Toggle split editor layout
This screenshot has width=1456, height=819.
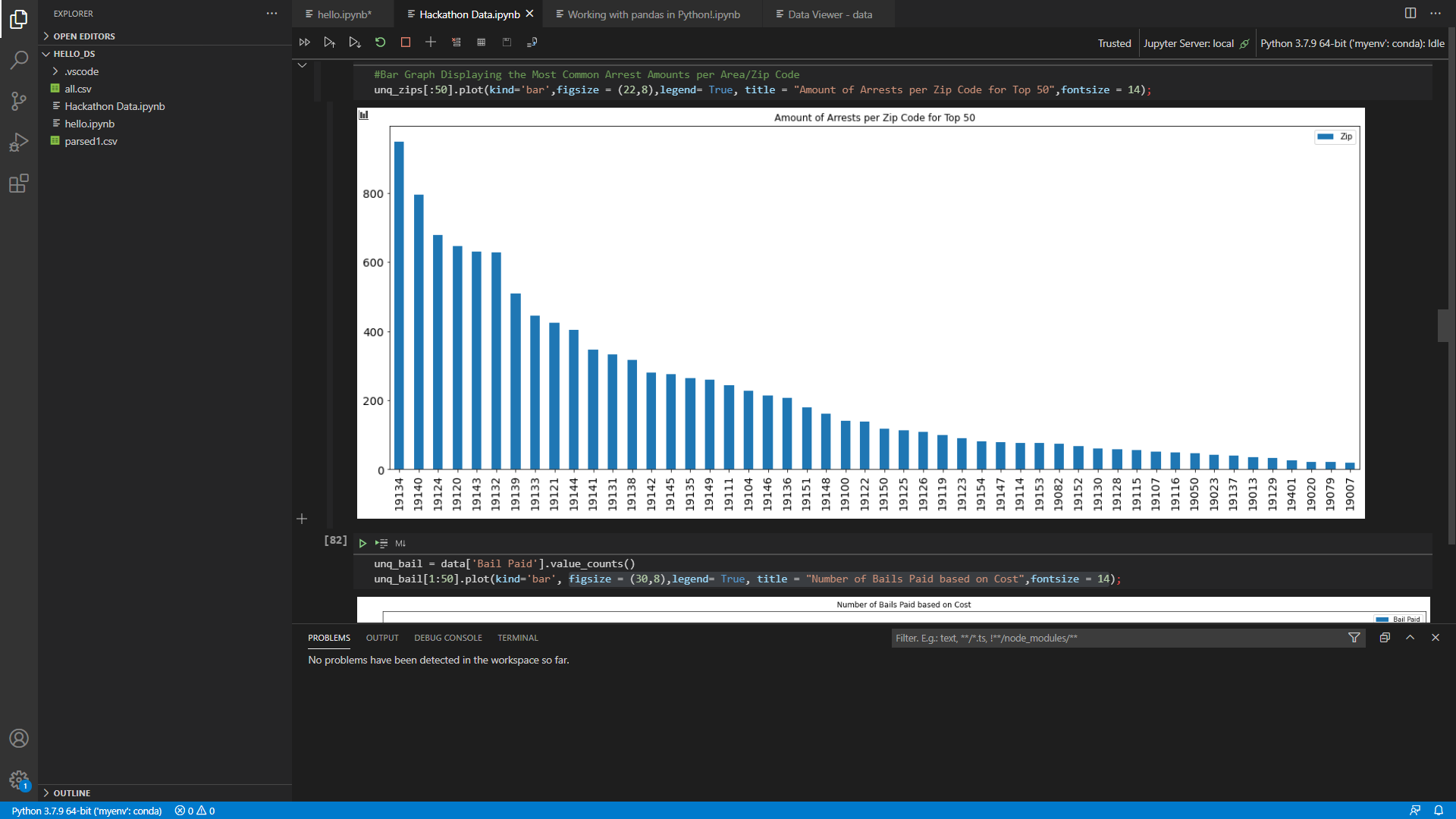pos(1410,14)
